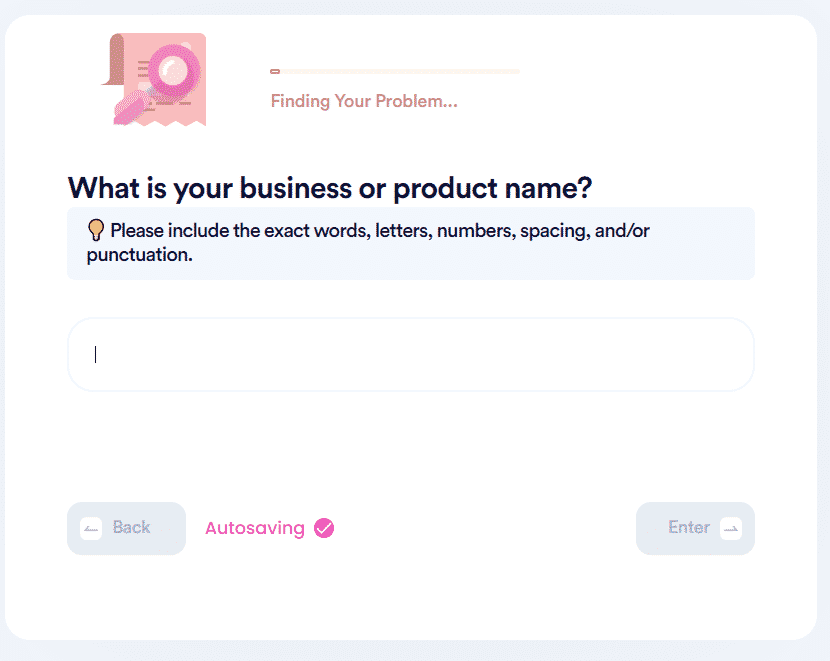Screen dimensions: 830x661
Task: Click the Enter text label
Action: (x=689, y=527)
